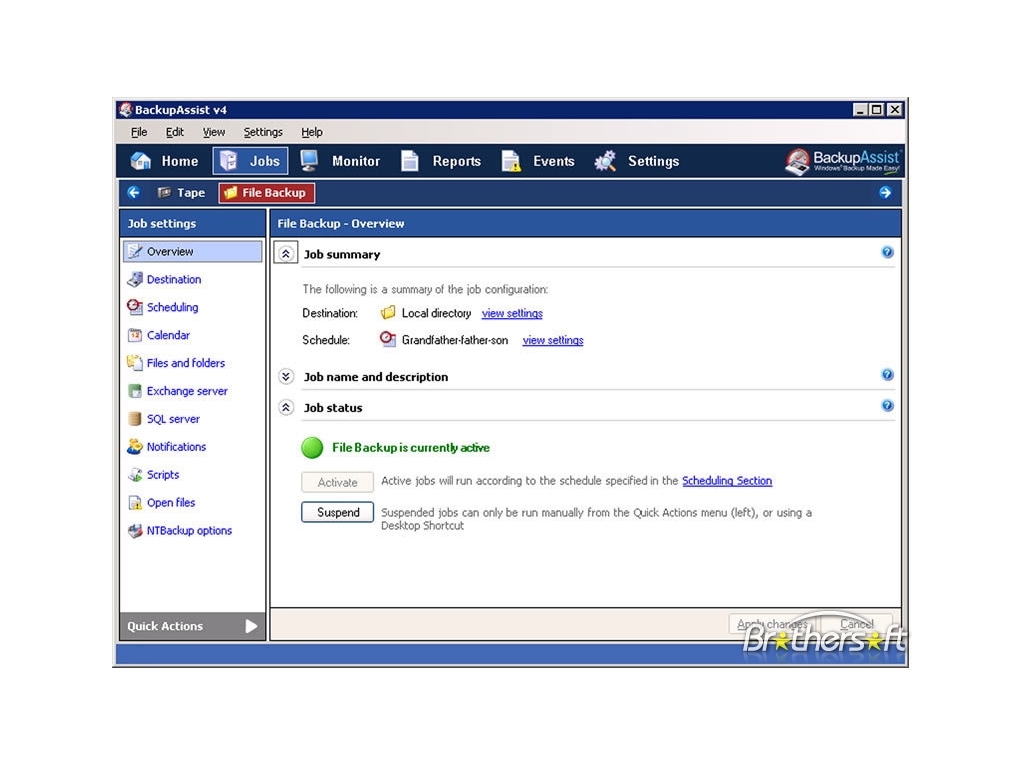Go forward with the right arrow icon

pos(885,192)
